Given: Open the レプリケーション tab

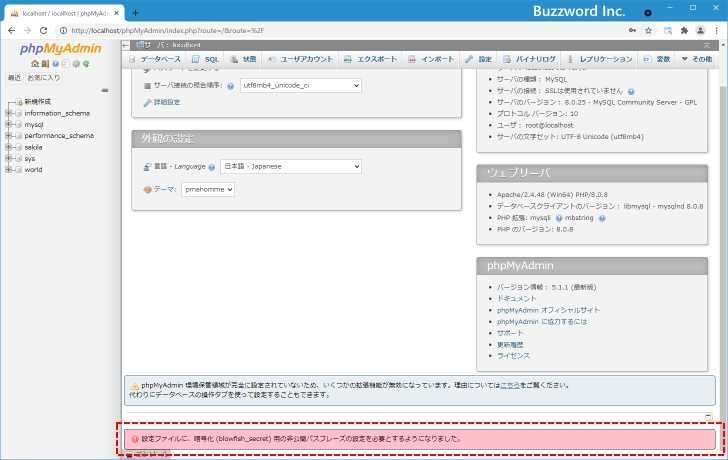Looking at the screenshot, I should [x=600, y=59].
